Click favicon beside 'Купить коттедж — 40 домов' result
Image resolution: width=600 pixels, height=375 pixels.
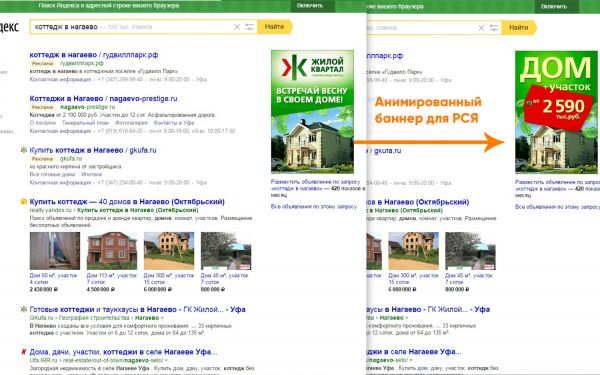(x=24, y=201)
